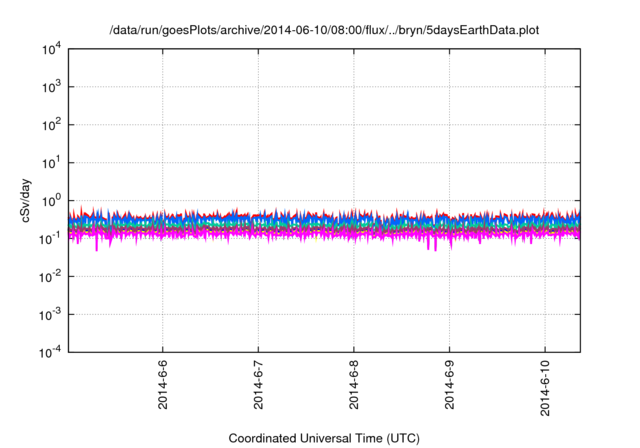Click the 10^3 y-axis tick label
This screenshot has height=448, width=640.
(51, 87)
